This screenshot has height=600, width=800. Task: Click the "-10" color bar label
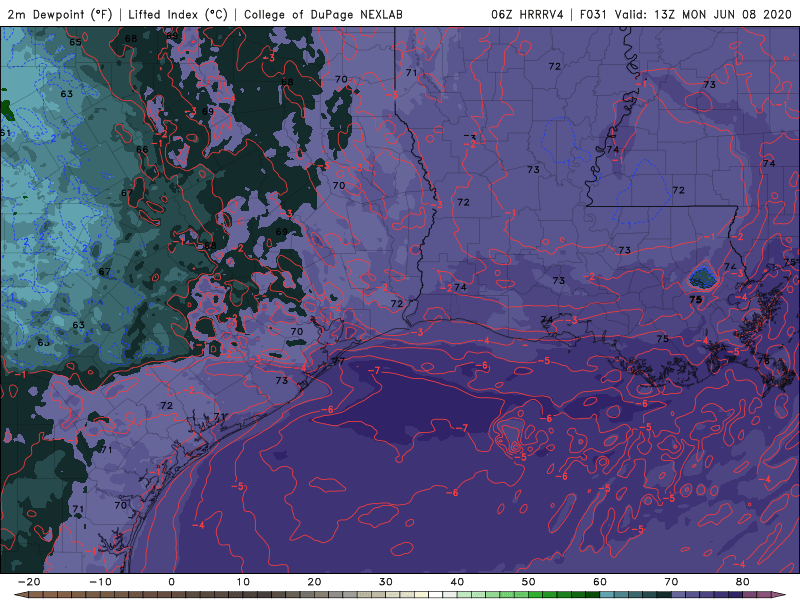tap(100, 582)
